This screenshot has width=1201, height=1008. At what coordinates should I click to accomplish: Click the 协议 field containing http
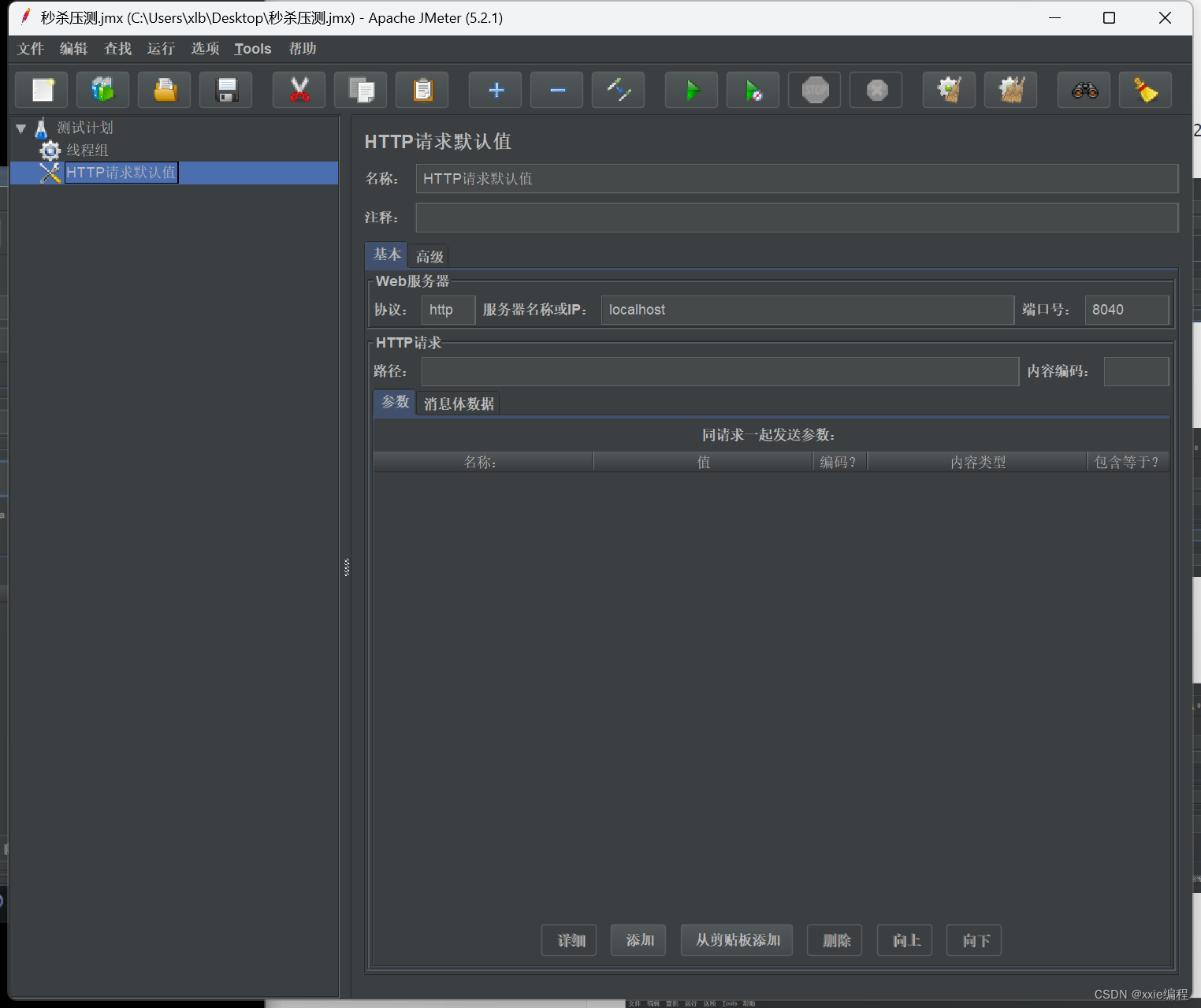coord(448,310)
